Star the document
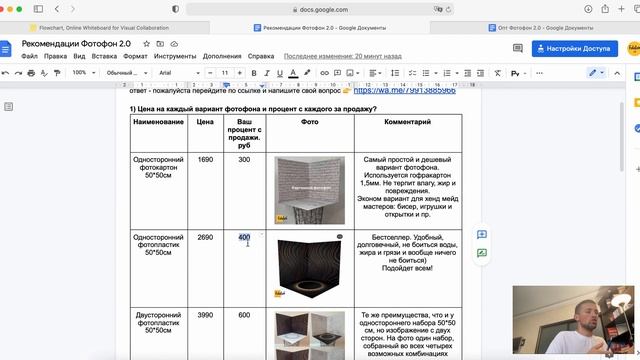The image size is (640, 360). [147, 44]
